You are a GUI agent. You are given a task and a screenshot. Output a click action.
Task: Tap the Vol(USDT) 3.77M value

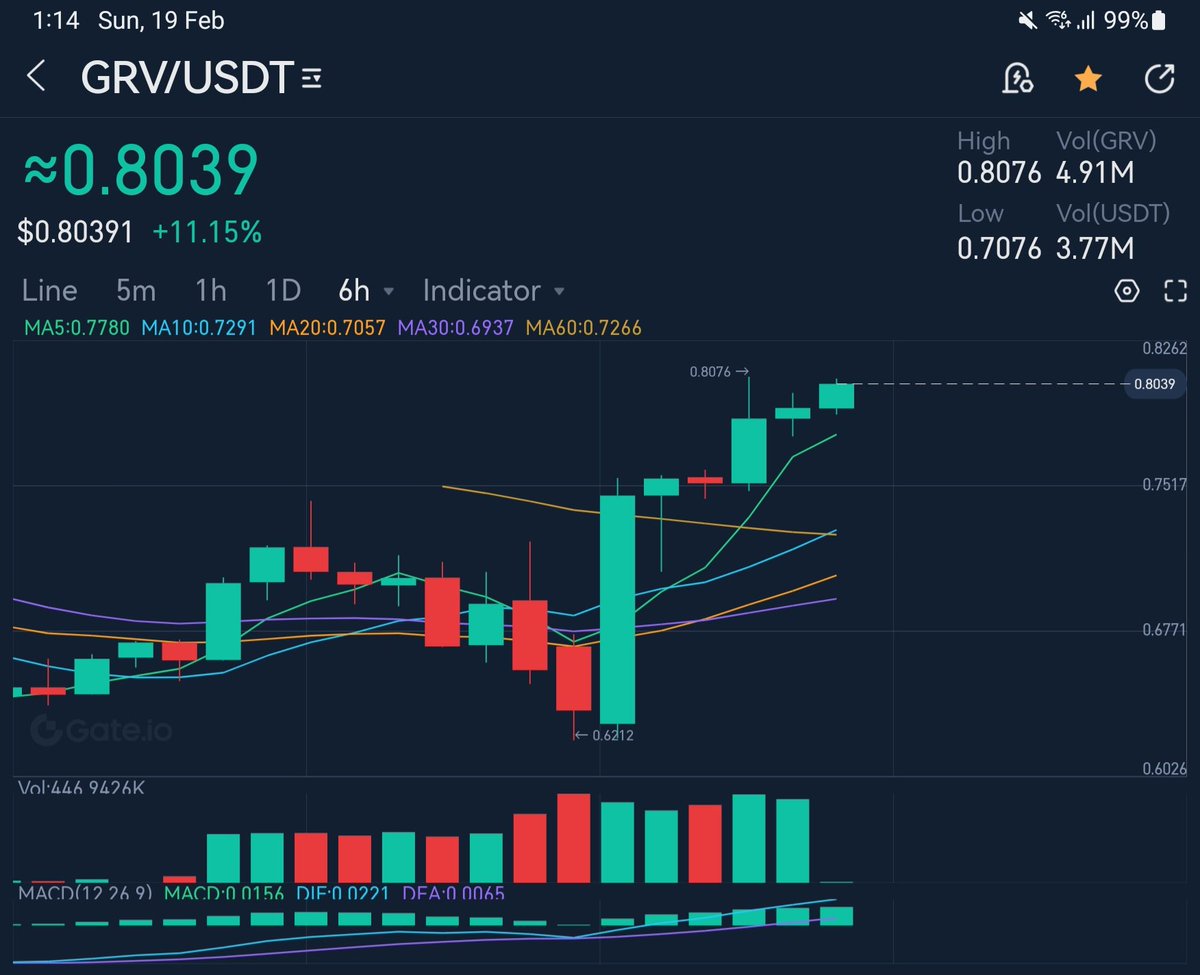(1095, 247)
